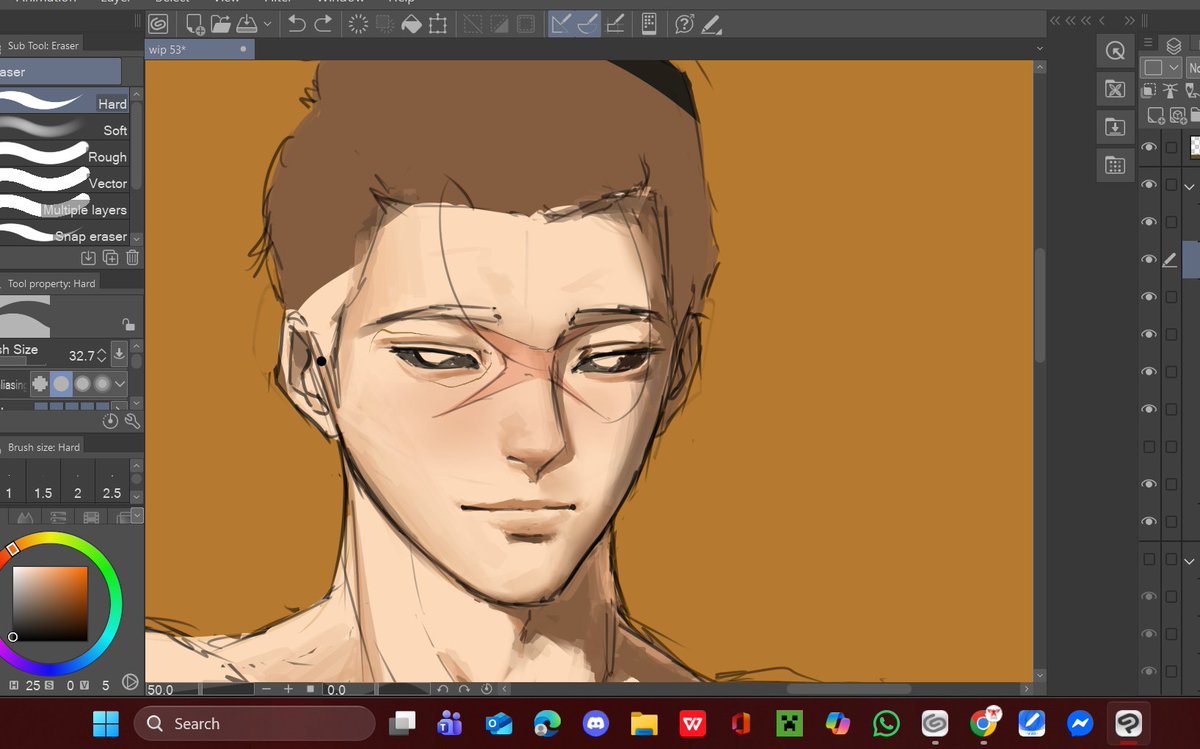1200x749 pixels.
Task: Open WhatsApp from the taskbar
Action: point(886,723)
